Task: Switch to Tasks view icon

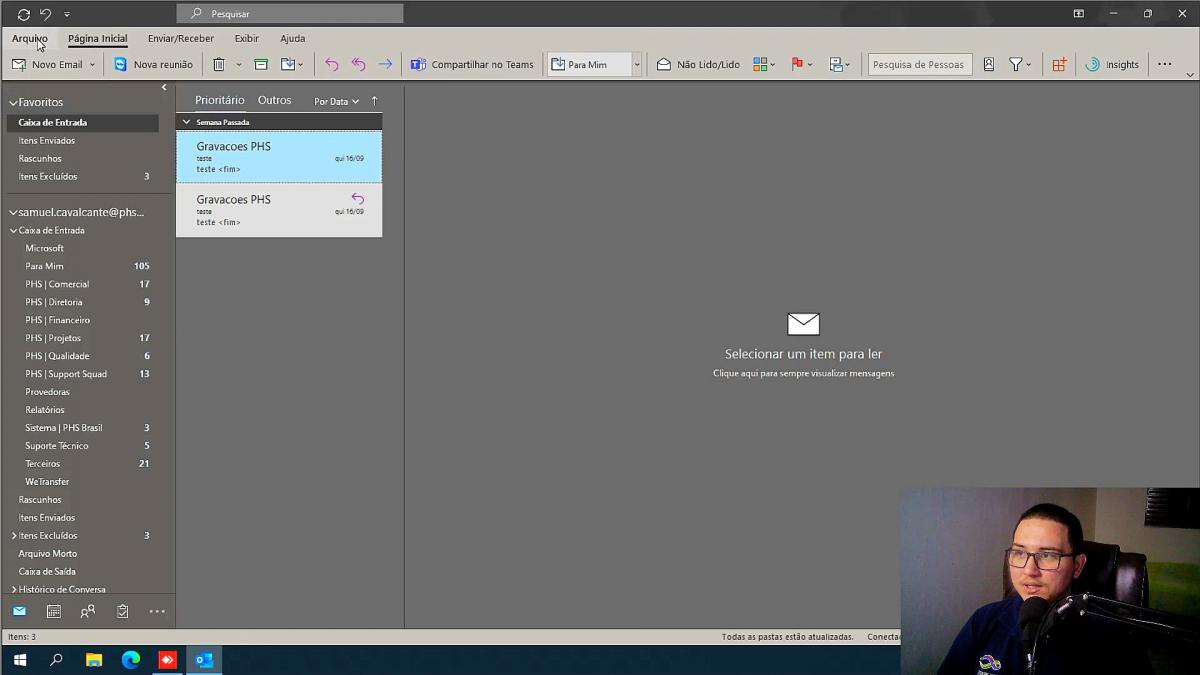Action: coord(122,611)
